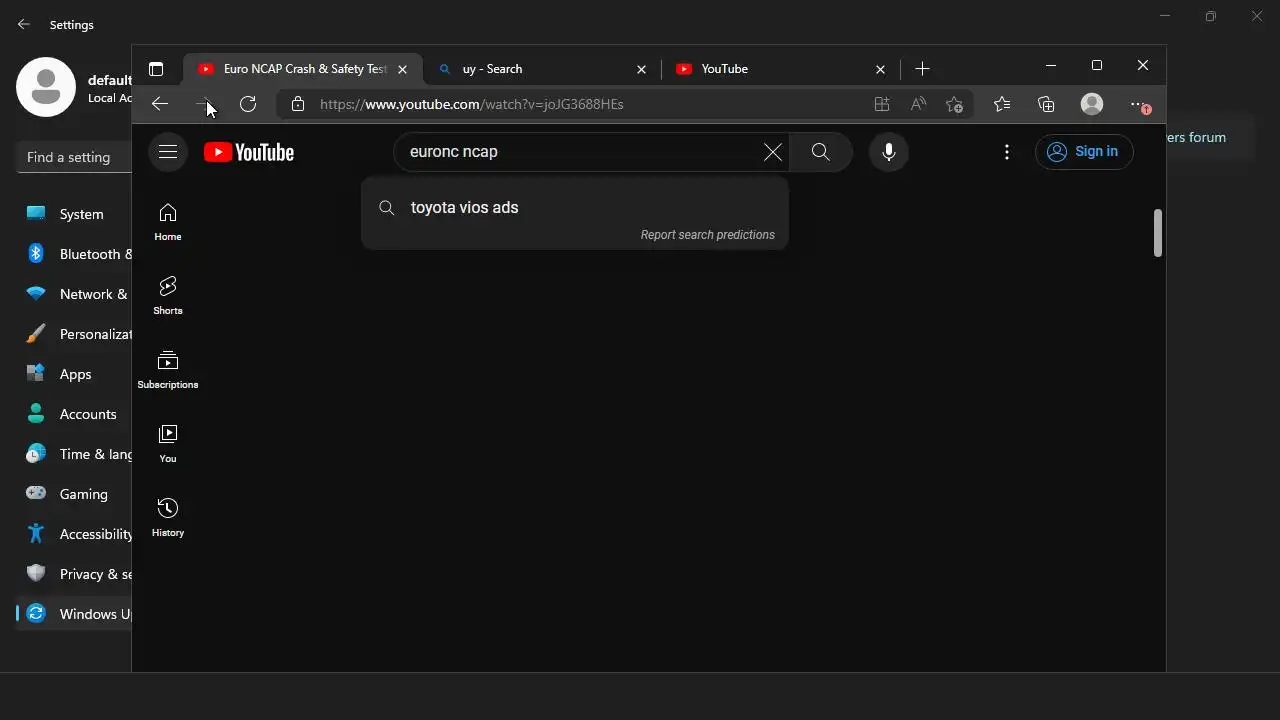This screenshot has height=720, width=1280.
Task: Open Personalization in Settings window
Action: [x=74, y=334]
